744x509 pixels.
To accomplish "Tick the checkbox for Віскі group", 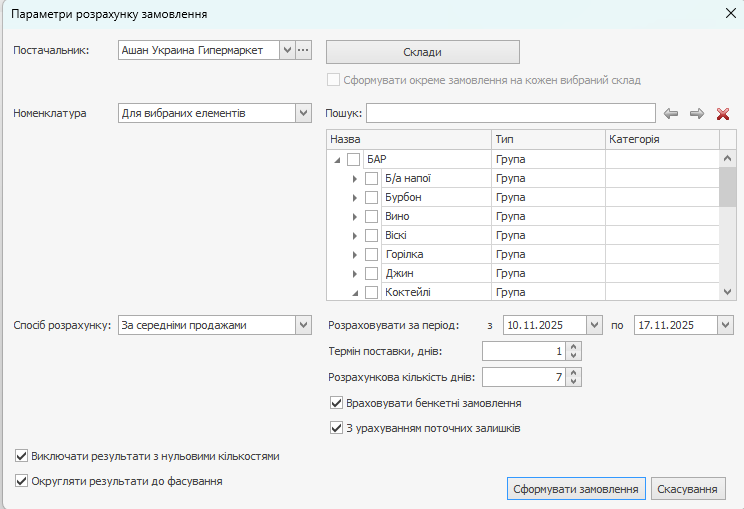I will (x=371, y=235).
